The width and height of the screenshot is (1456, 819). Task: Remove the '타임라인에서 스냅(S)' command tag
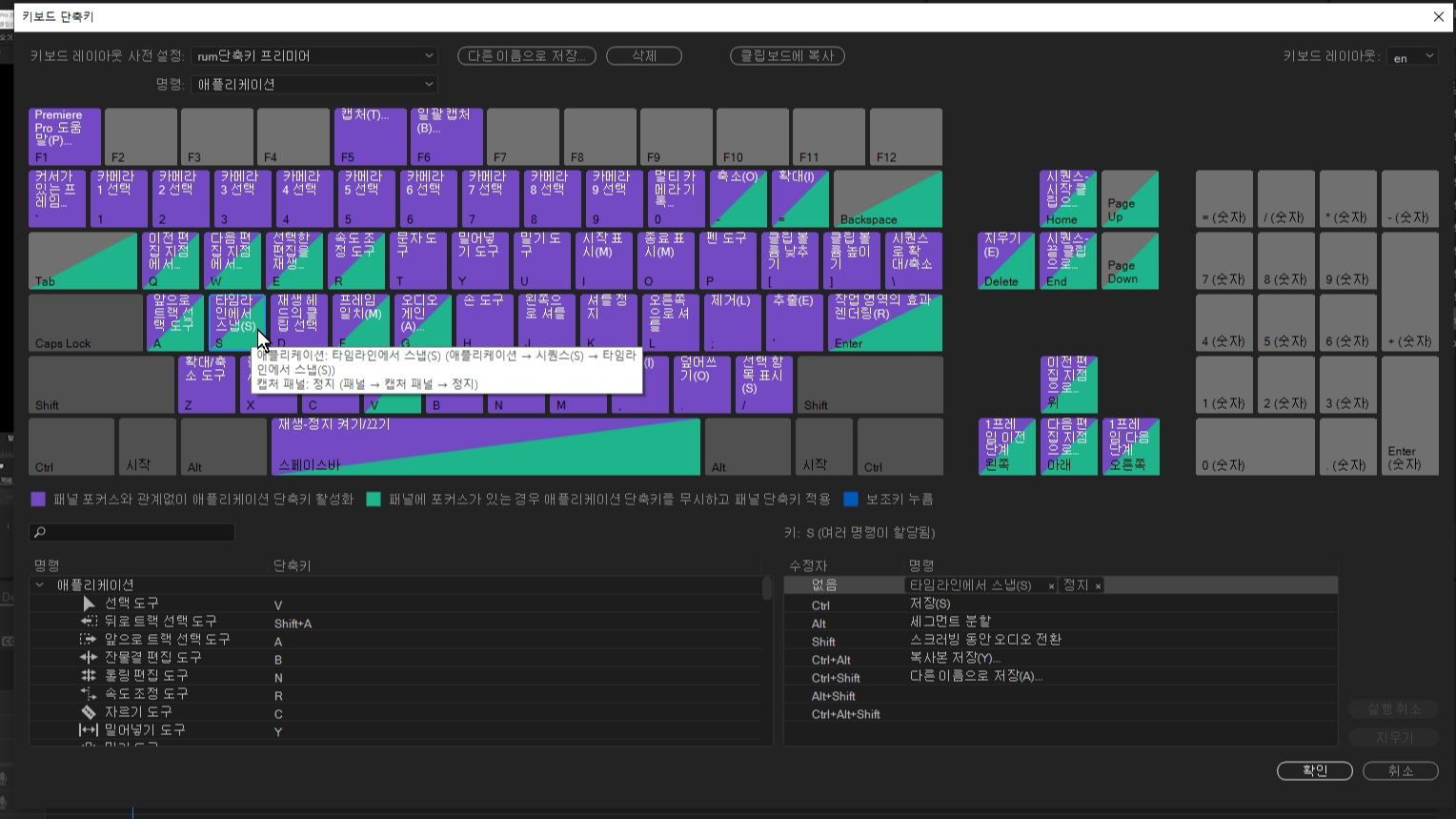click(1051, 586)
